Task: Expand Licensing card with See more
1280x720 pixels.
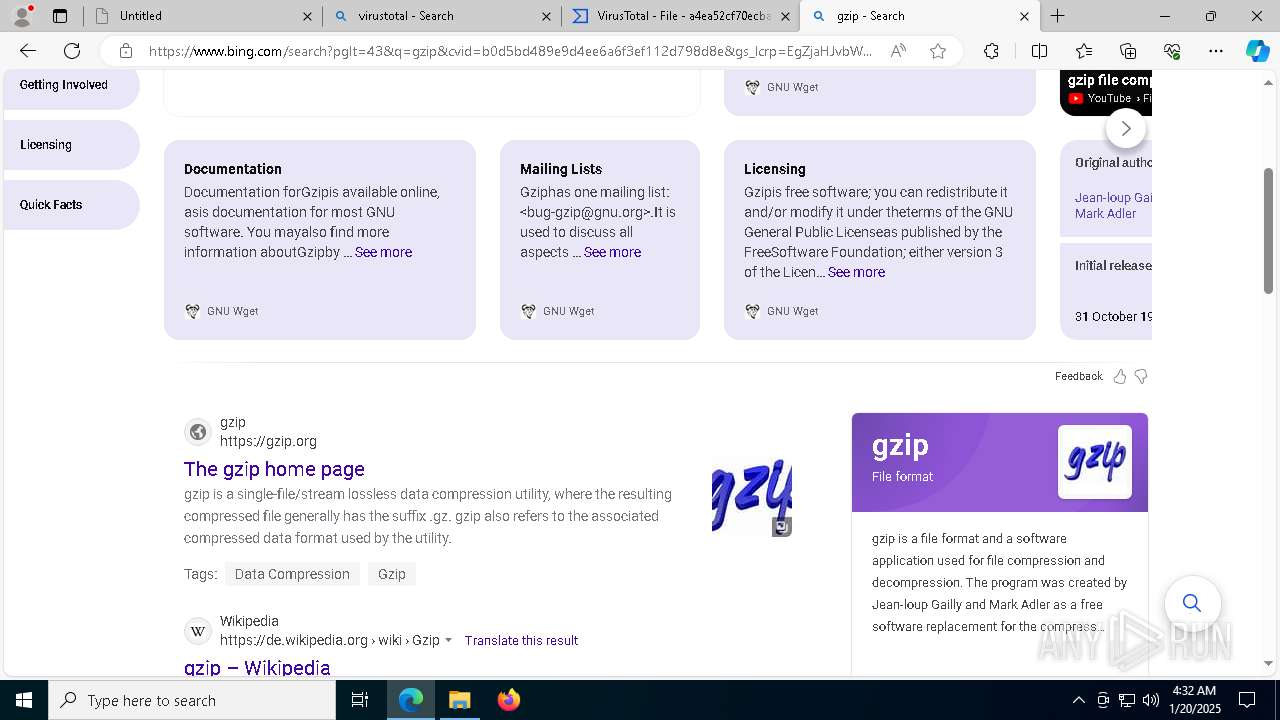Action: (856, 272)
